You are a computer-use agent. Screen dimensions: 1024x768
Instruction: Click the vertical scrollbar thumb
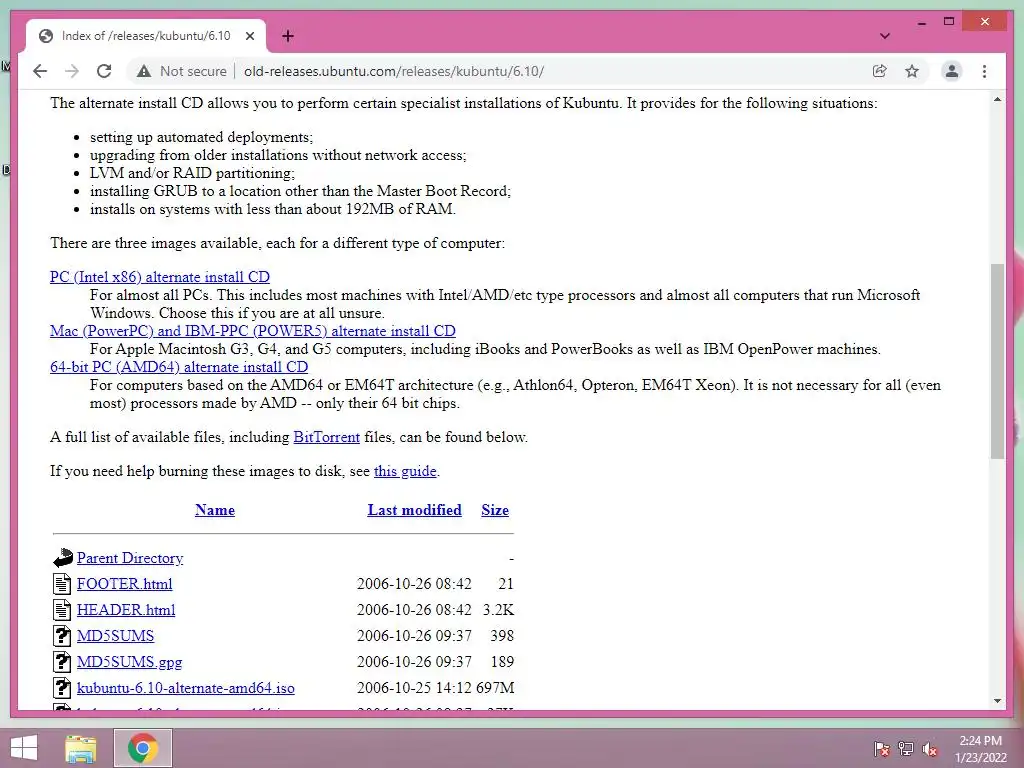click(997, 361)
